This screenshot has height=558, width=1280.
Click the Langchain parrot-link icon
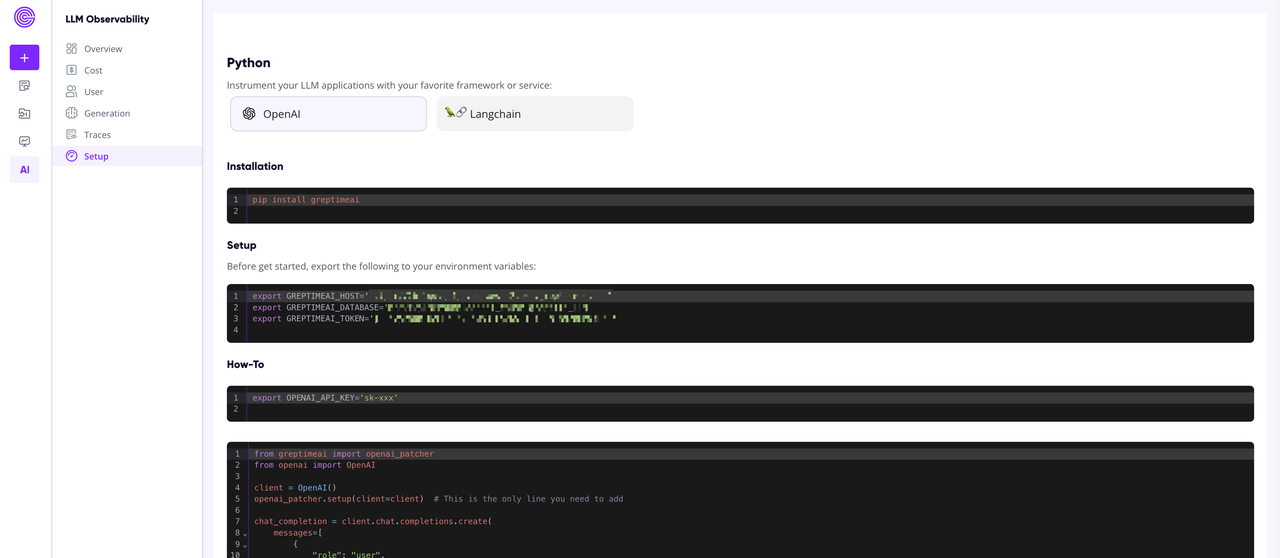tap(455, 113)
